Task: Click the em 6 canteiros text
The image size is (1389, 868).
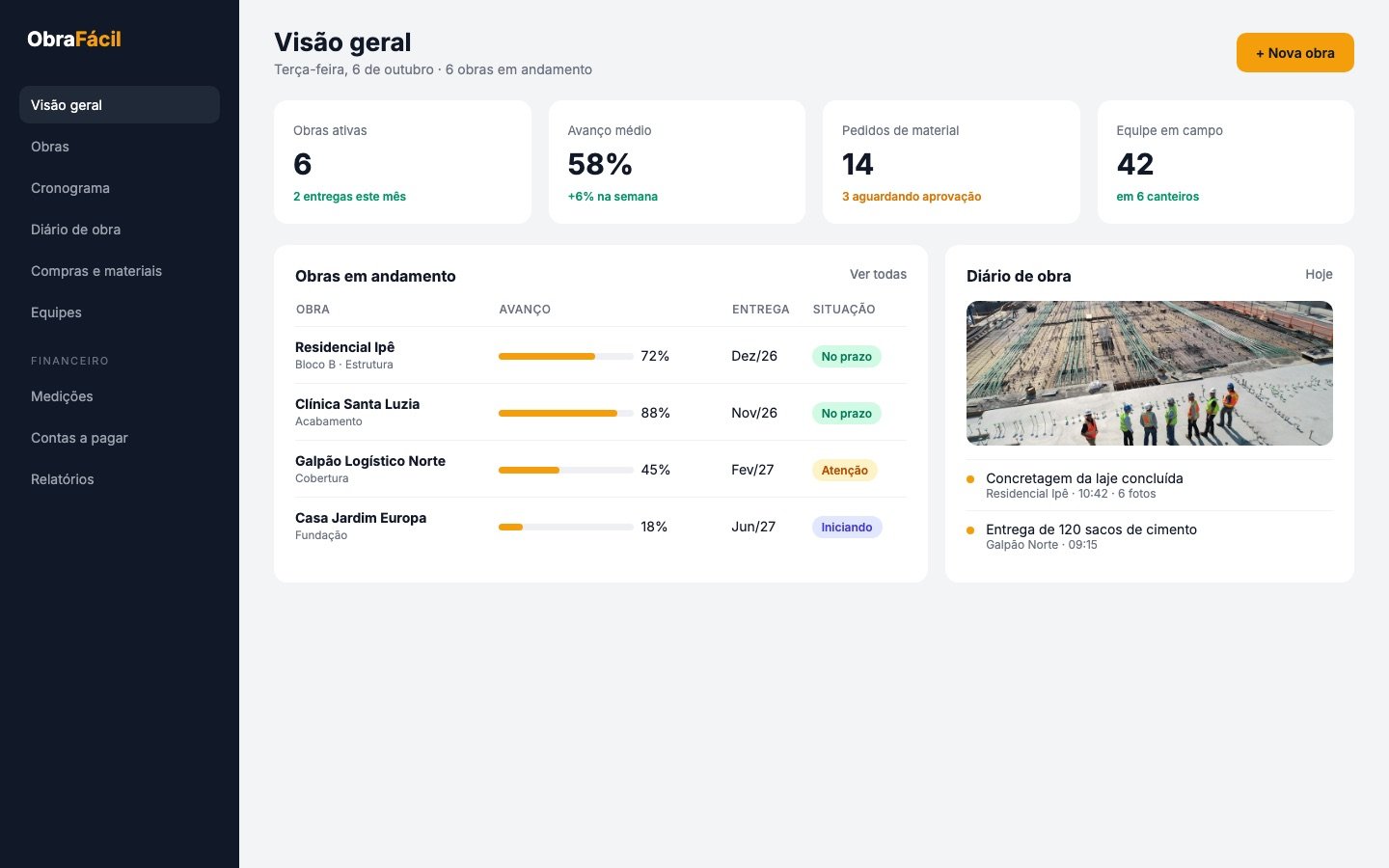Action: (1157, 197)
